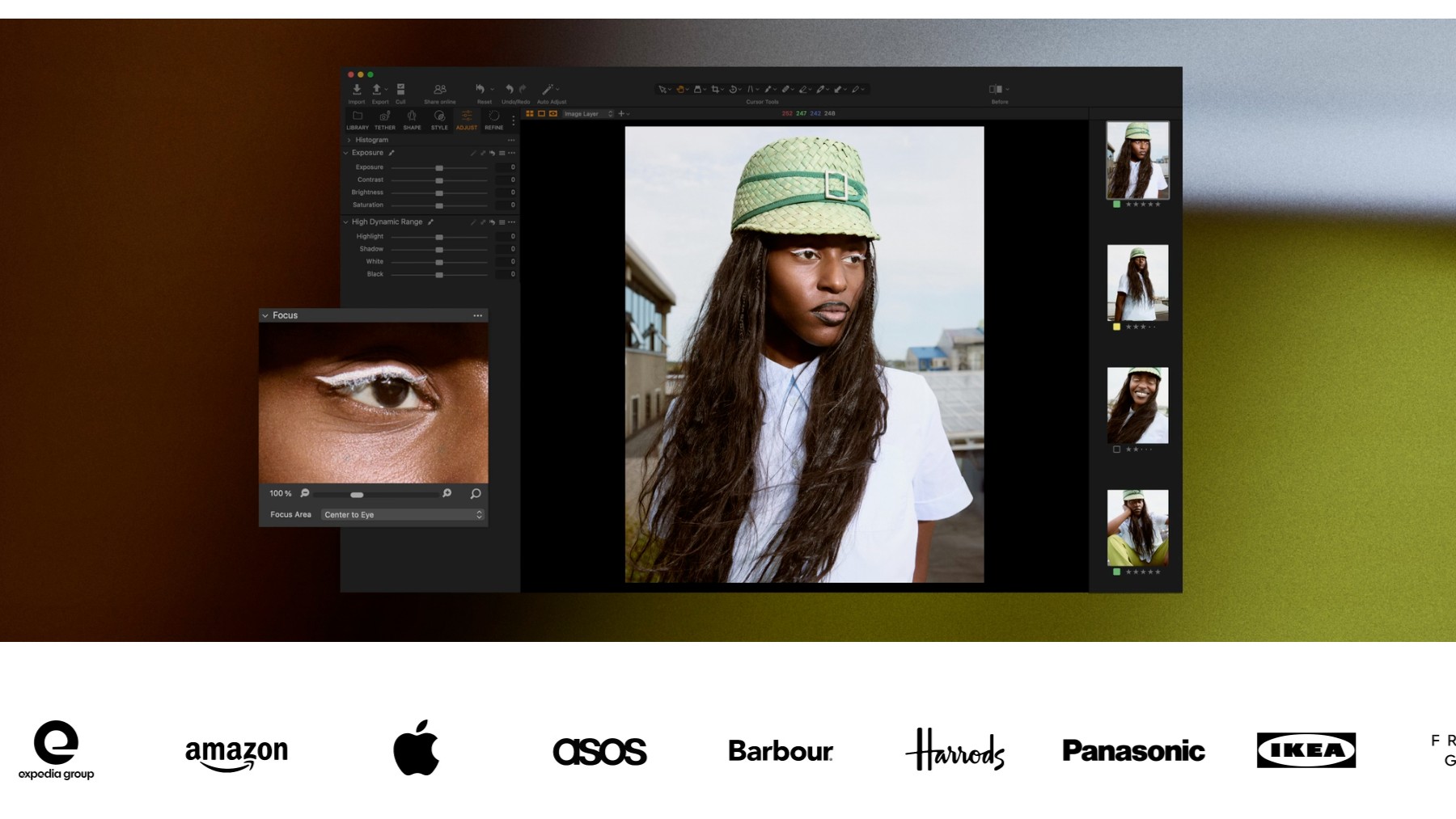
Task: Click the Focus zoom slider handle
Action: point(357,494)
